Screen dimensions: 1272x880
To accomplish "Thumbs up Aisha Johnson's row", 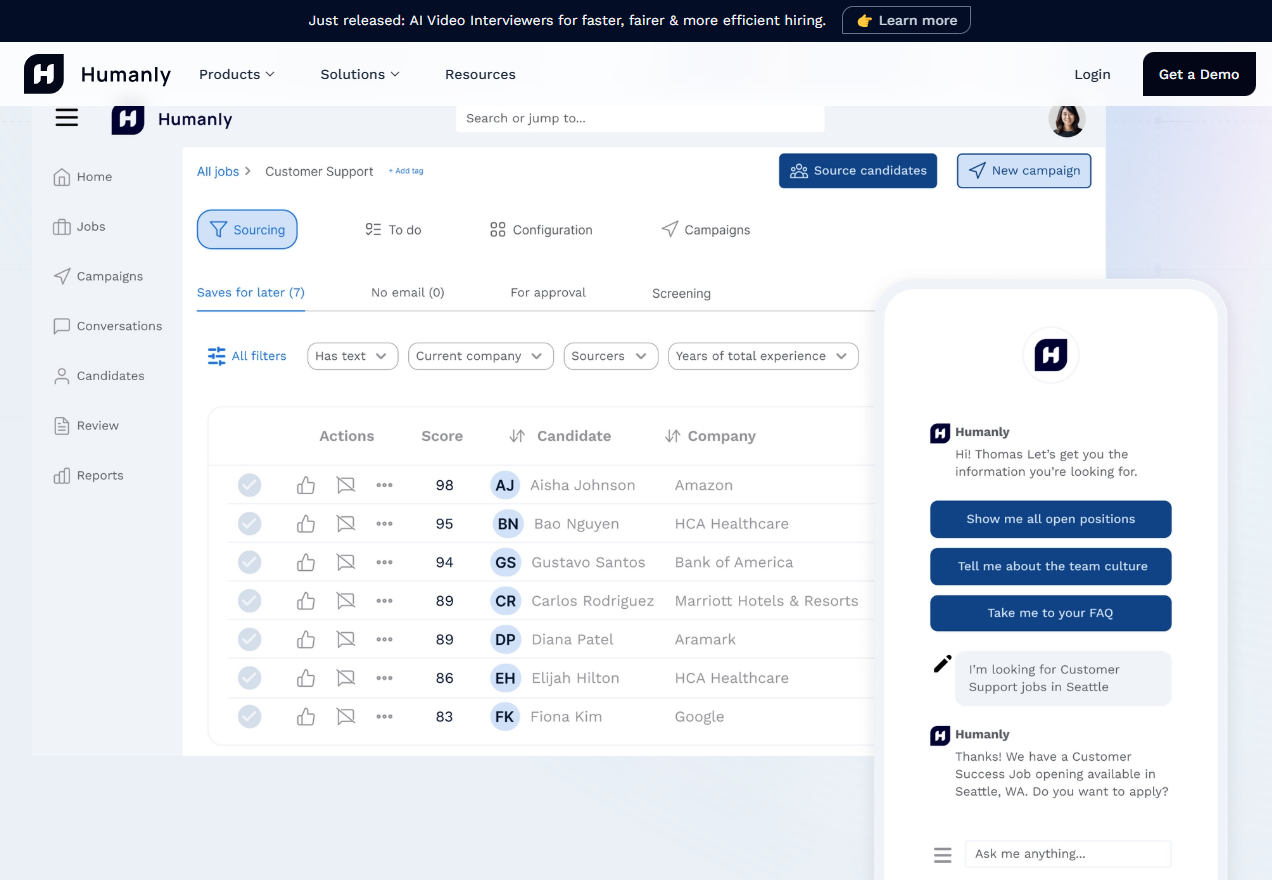I will 306,485.
